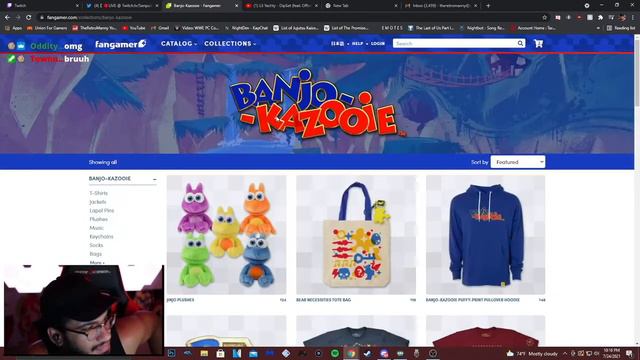
Task: Filter by Jackets category
Action: pyautogui.click(x=98, y=202)
